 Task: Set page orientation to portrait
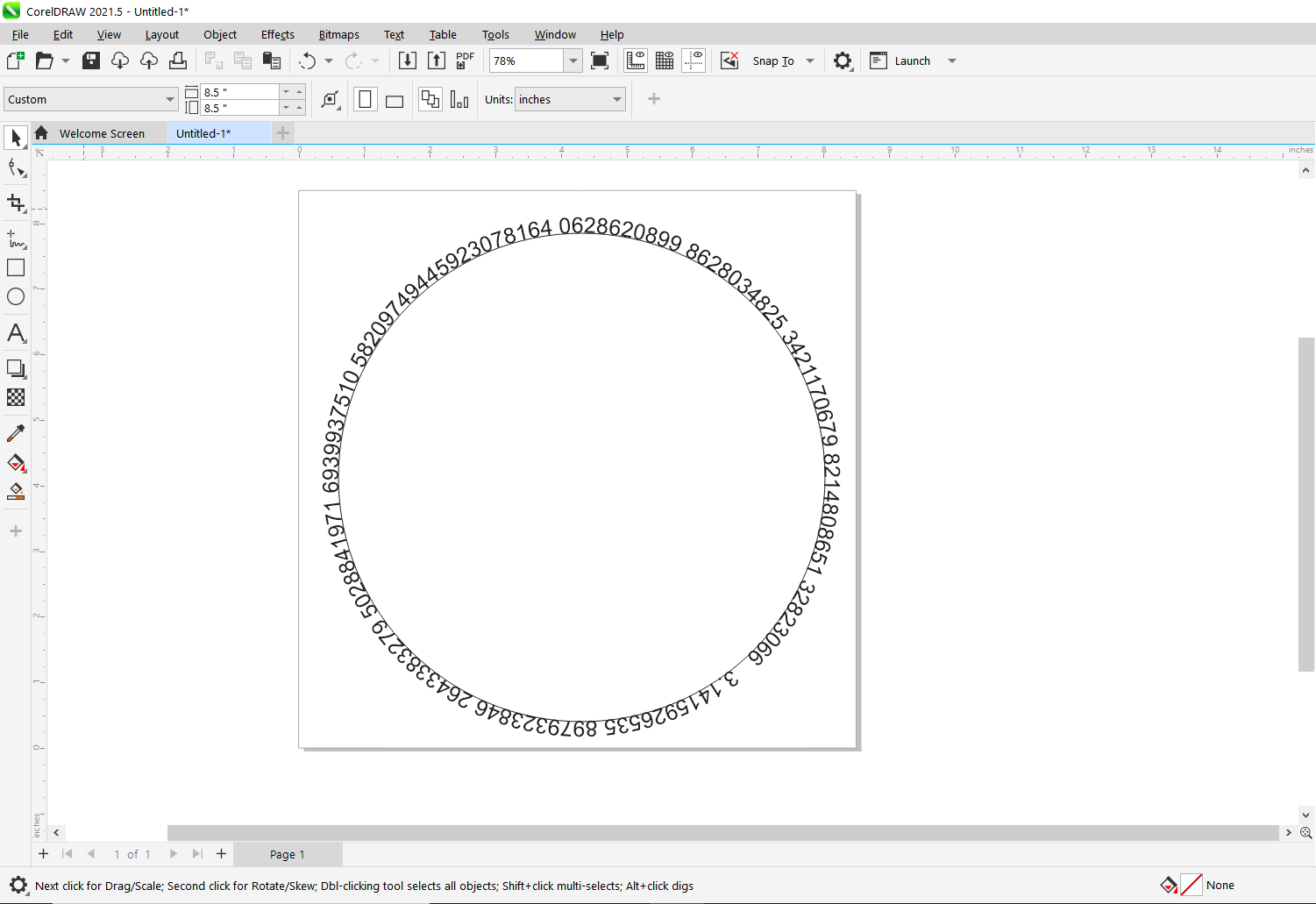pyautogui.click(x=366, y=99)
